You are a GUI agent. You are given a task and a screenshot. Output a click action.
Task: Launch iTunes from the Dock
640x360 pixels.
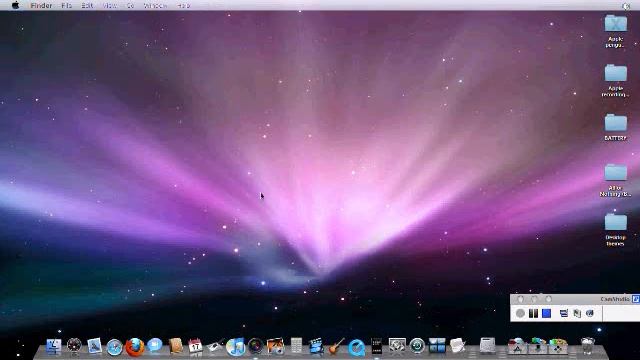(x=236, y=347)
